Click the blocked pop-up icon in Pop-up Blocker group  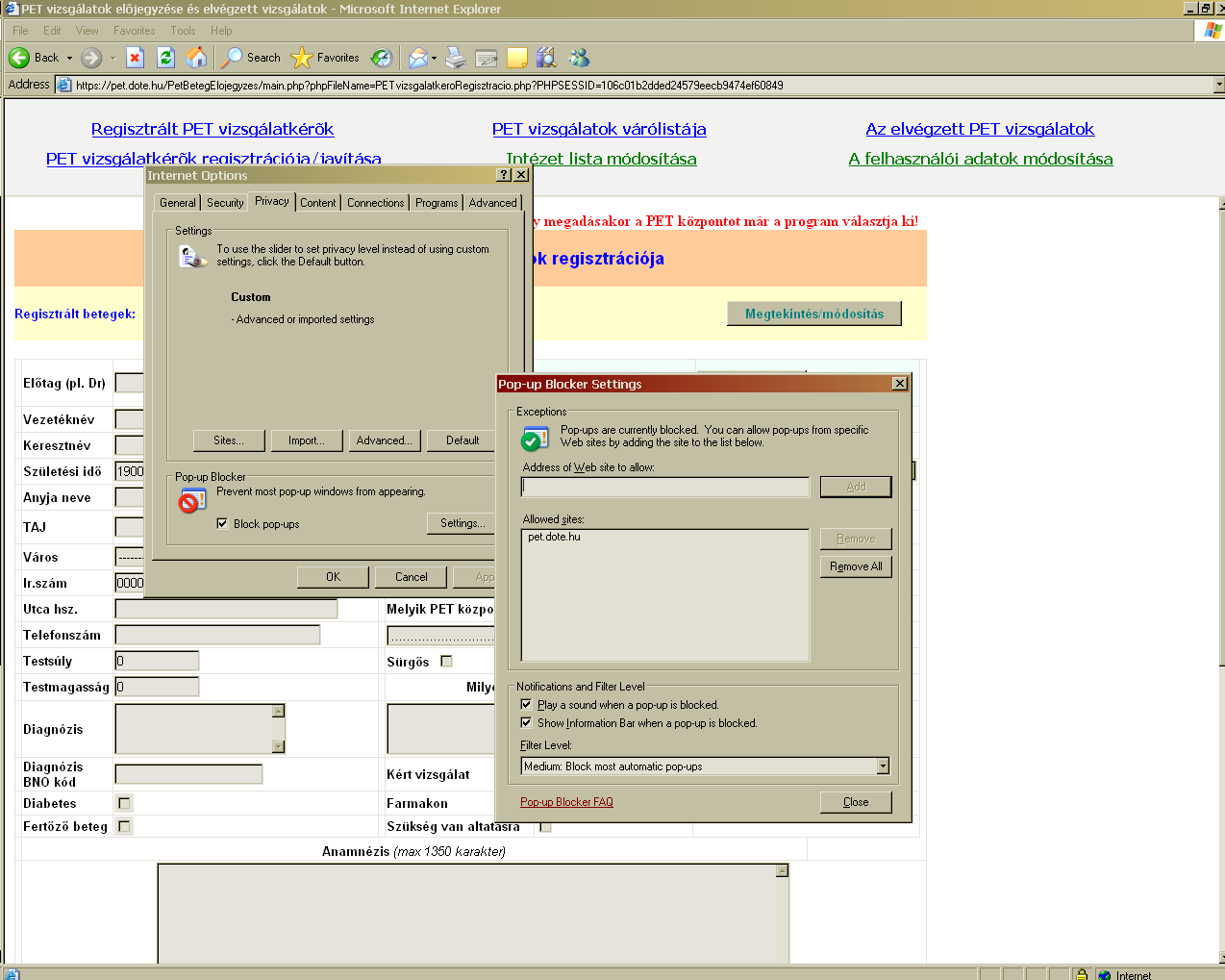192,501
